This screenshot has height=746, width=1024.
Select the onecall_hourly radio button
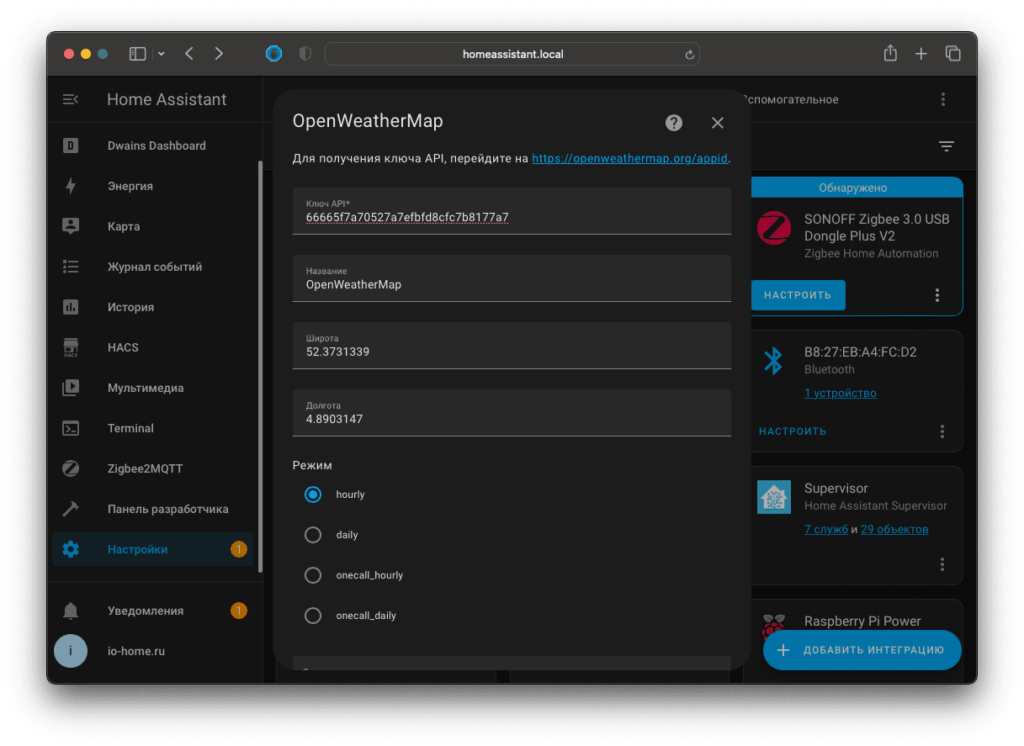pos(313,576)
